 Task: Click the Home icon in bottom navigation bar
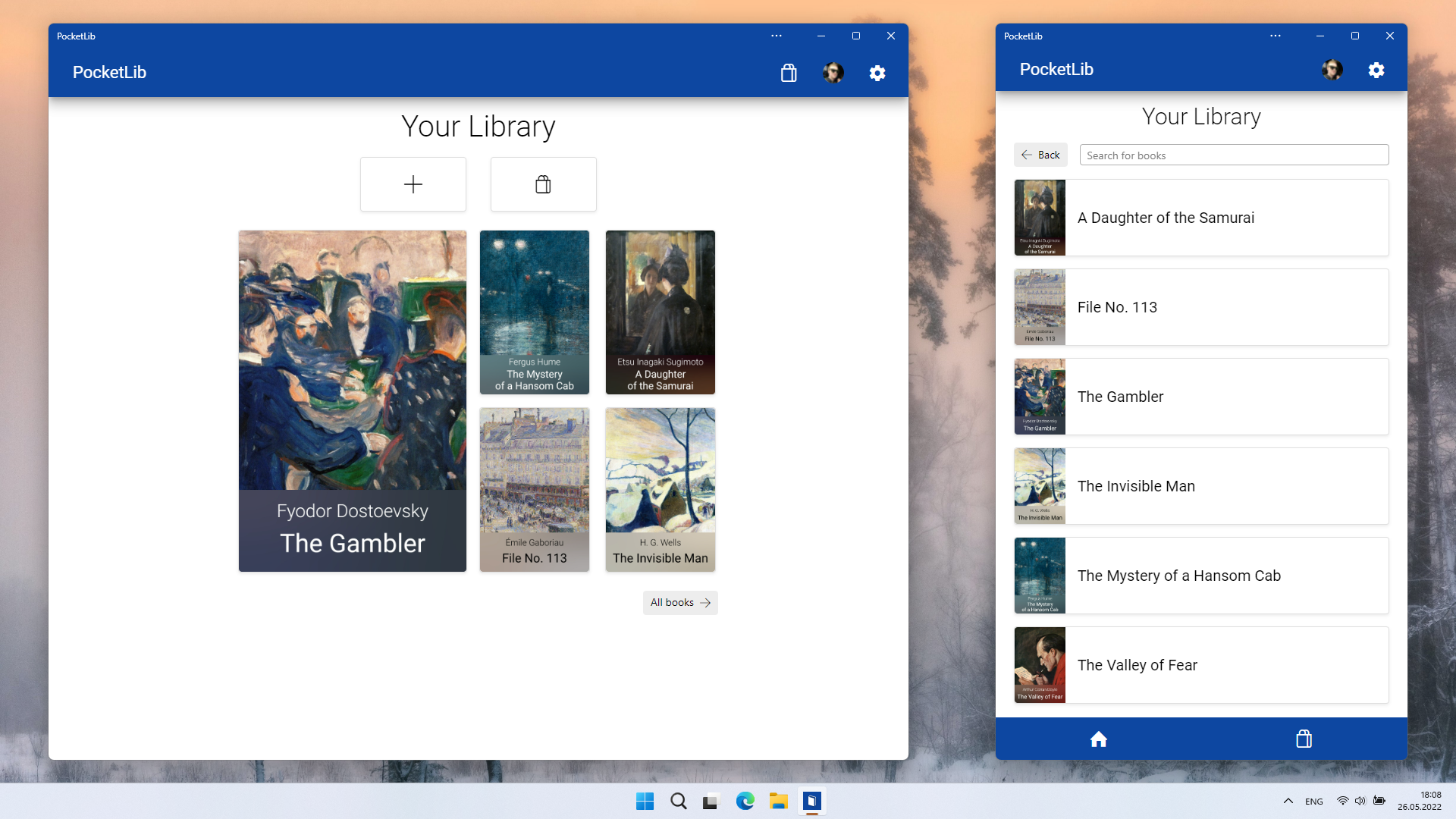pos(1099,739)
